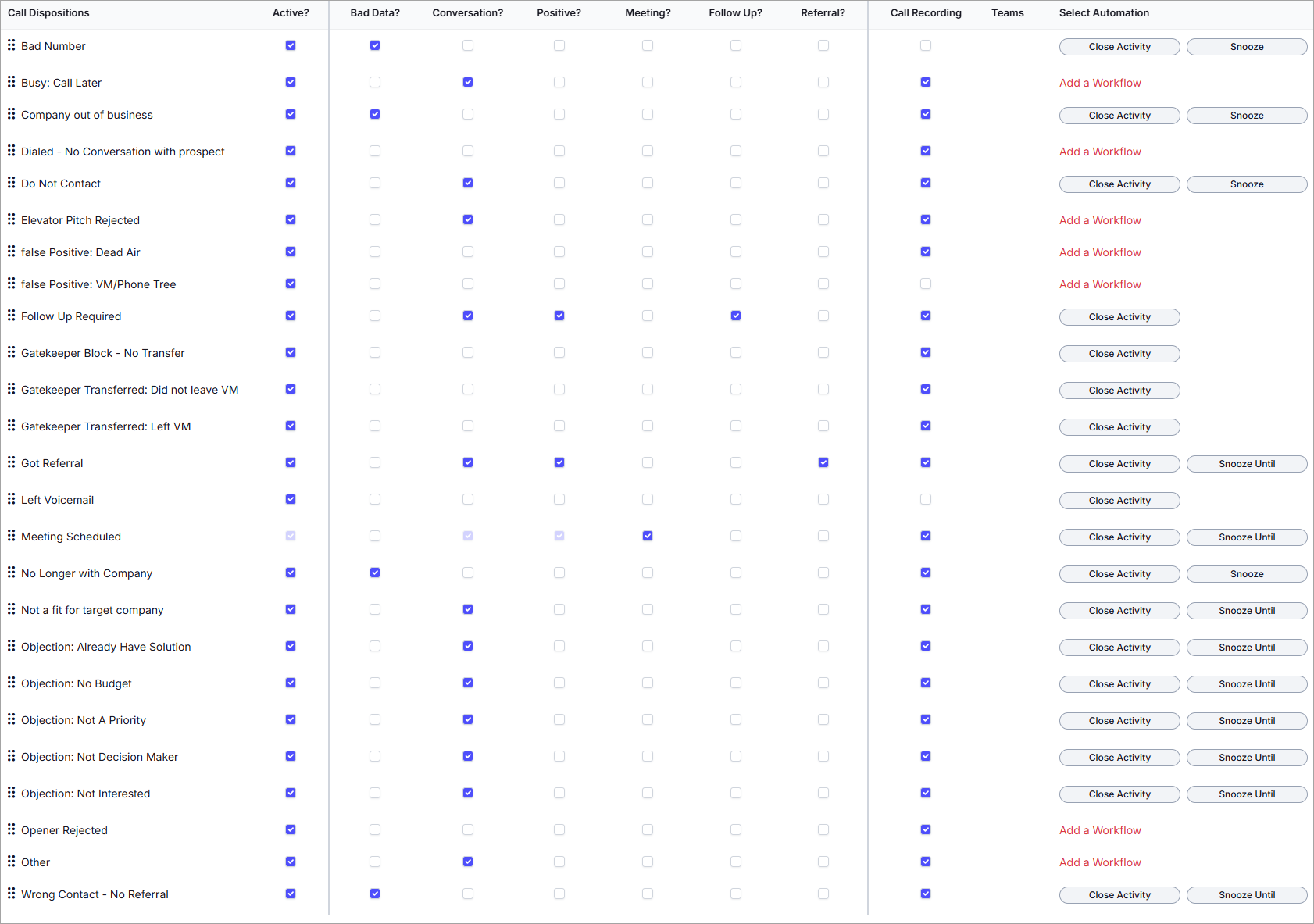Uncheck Conversation for the Other disposition
The height and width of the screenshot is (924, 1314).
468,862
